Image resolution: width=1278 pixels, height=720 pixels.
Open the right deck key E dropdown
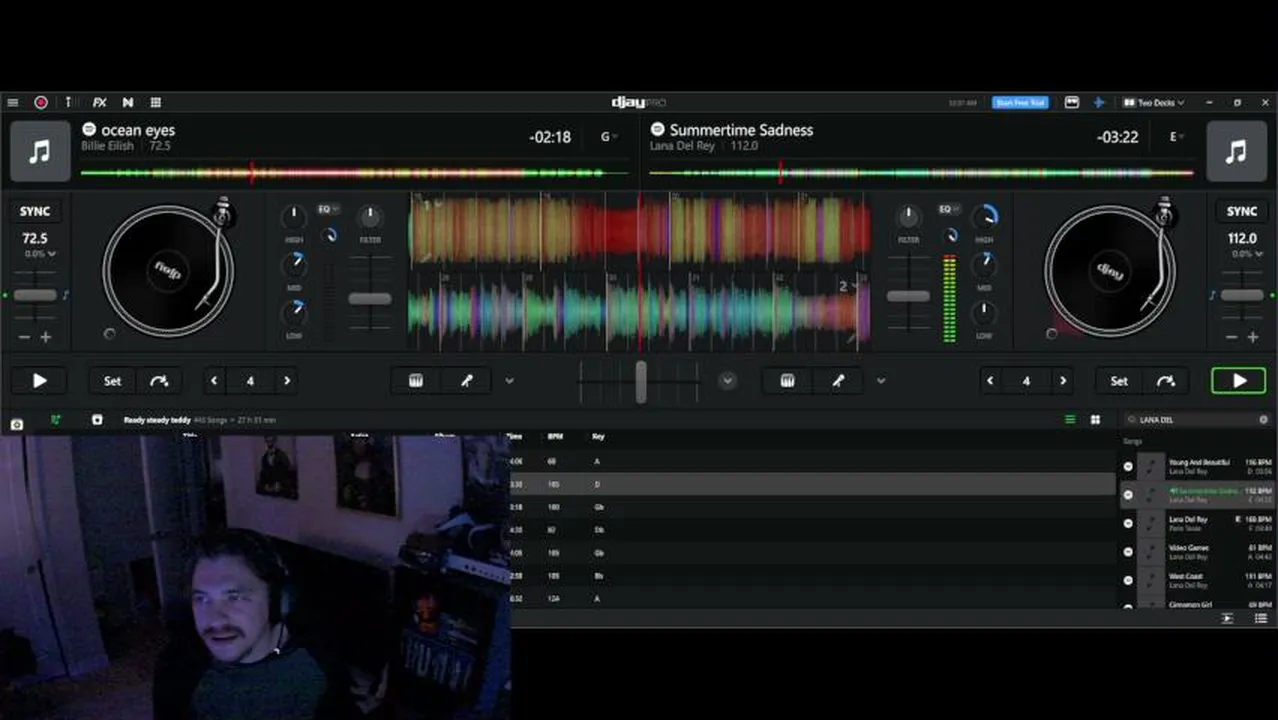tap(1178, 137)
